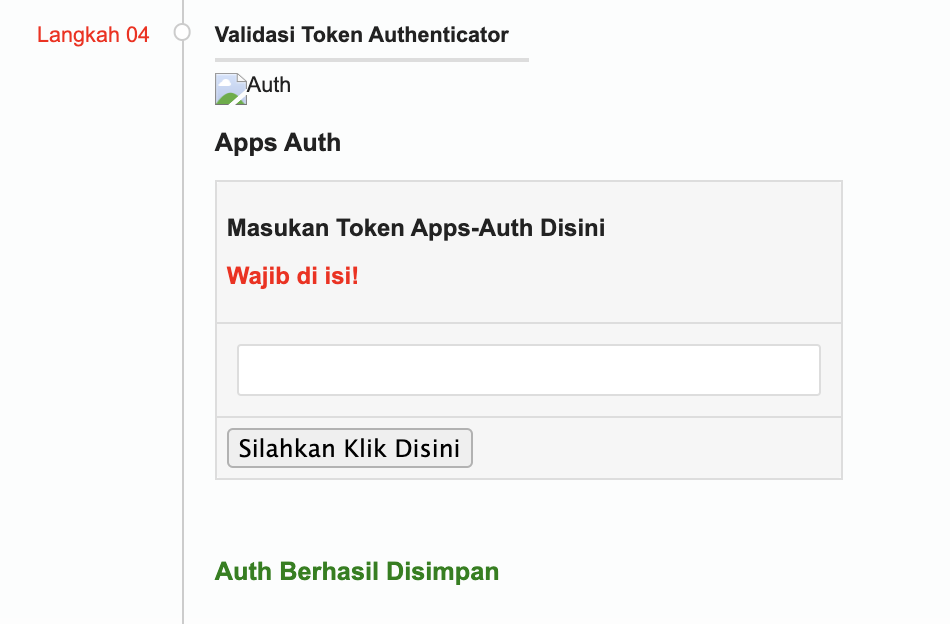Viewport: 950px width, 624px height.
Task: Click the word Authenticator in step heading
Action: [x=438, y=35]
